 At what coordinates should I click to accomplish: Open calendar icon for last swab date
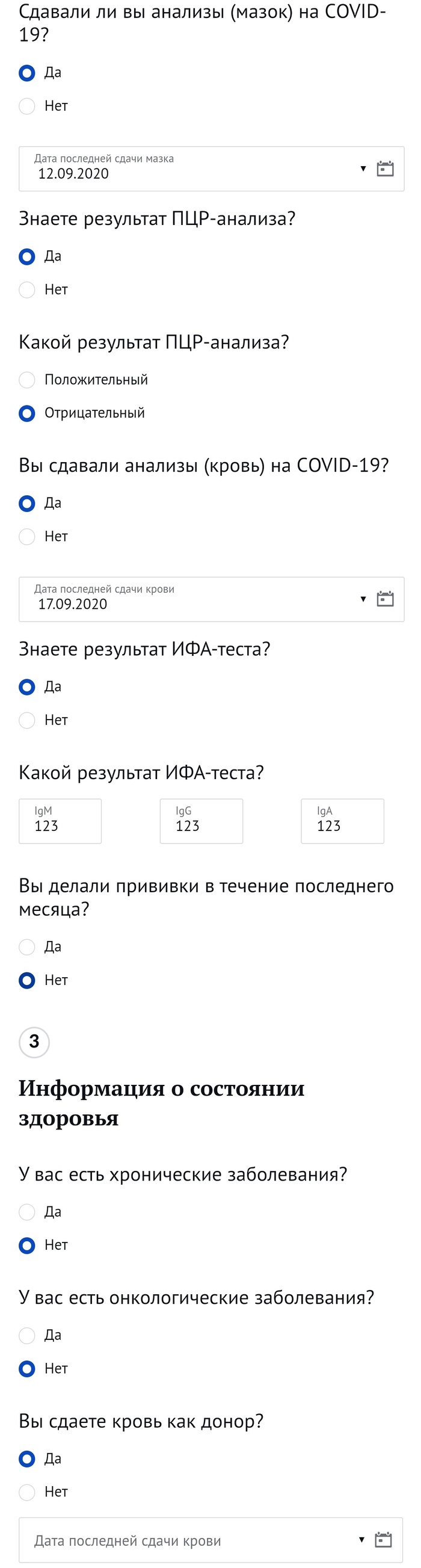pos(385,168)
